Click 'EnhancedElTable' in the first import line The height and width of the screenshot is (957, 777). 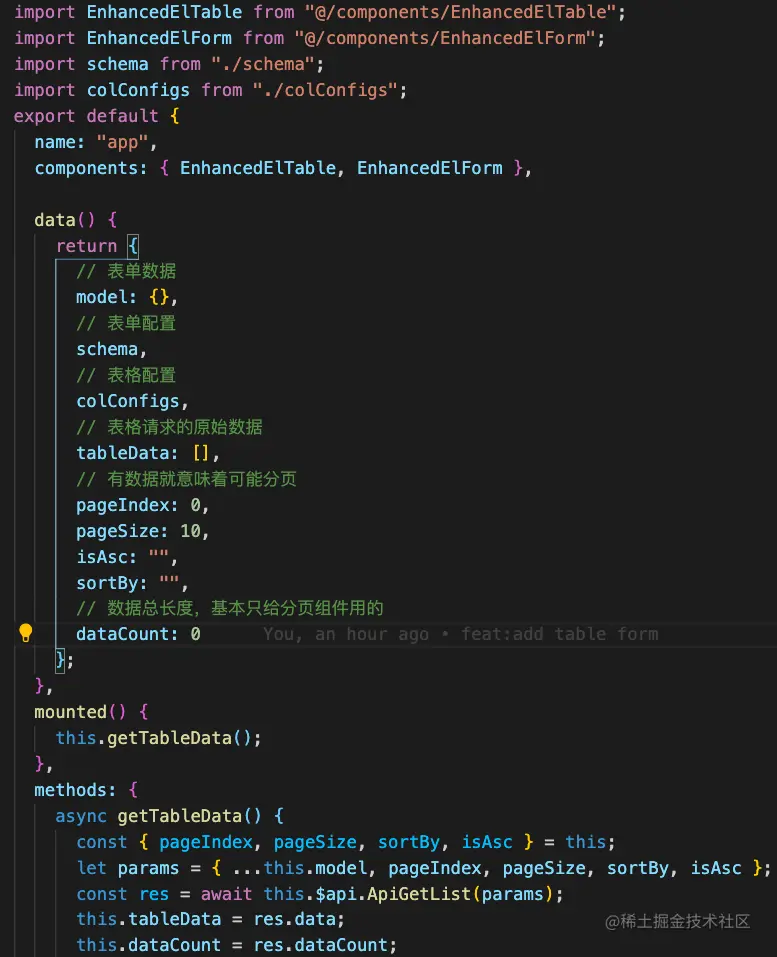click(x=164, y=12)
